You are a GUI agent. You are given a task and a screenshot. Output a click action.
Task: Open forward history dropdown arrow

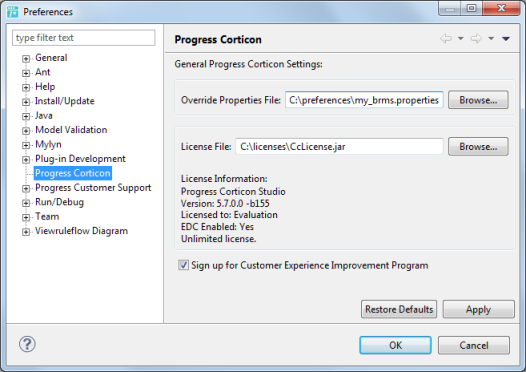pyautogui.click(x=491, y=39)
